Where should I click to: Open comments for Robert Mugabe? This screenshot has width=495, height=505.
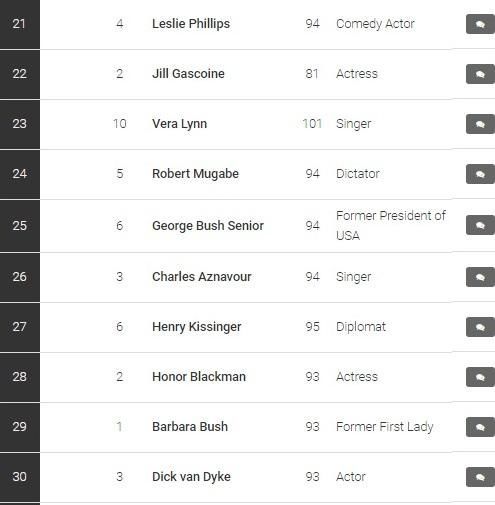pos(480,174)
